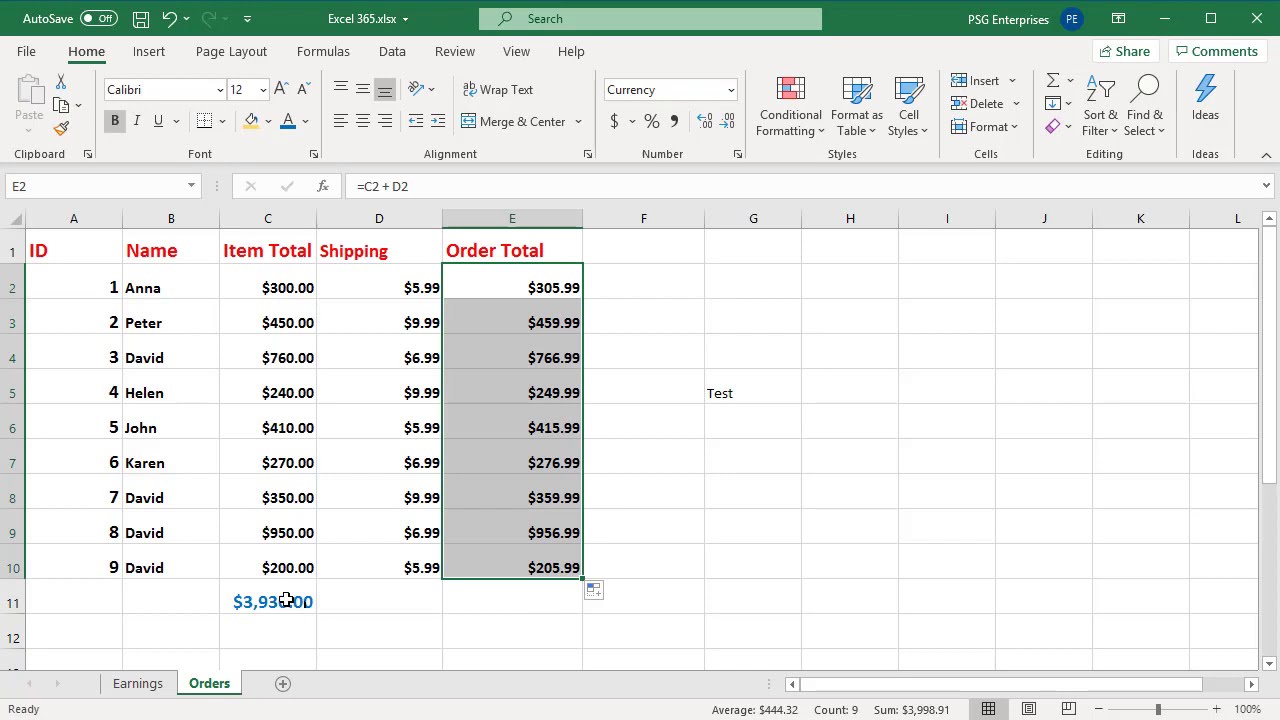Apply Comma Style format
Image resolution: width=1280 pixels, height=720 pixels.
674,121
